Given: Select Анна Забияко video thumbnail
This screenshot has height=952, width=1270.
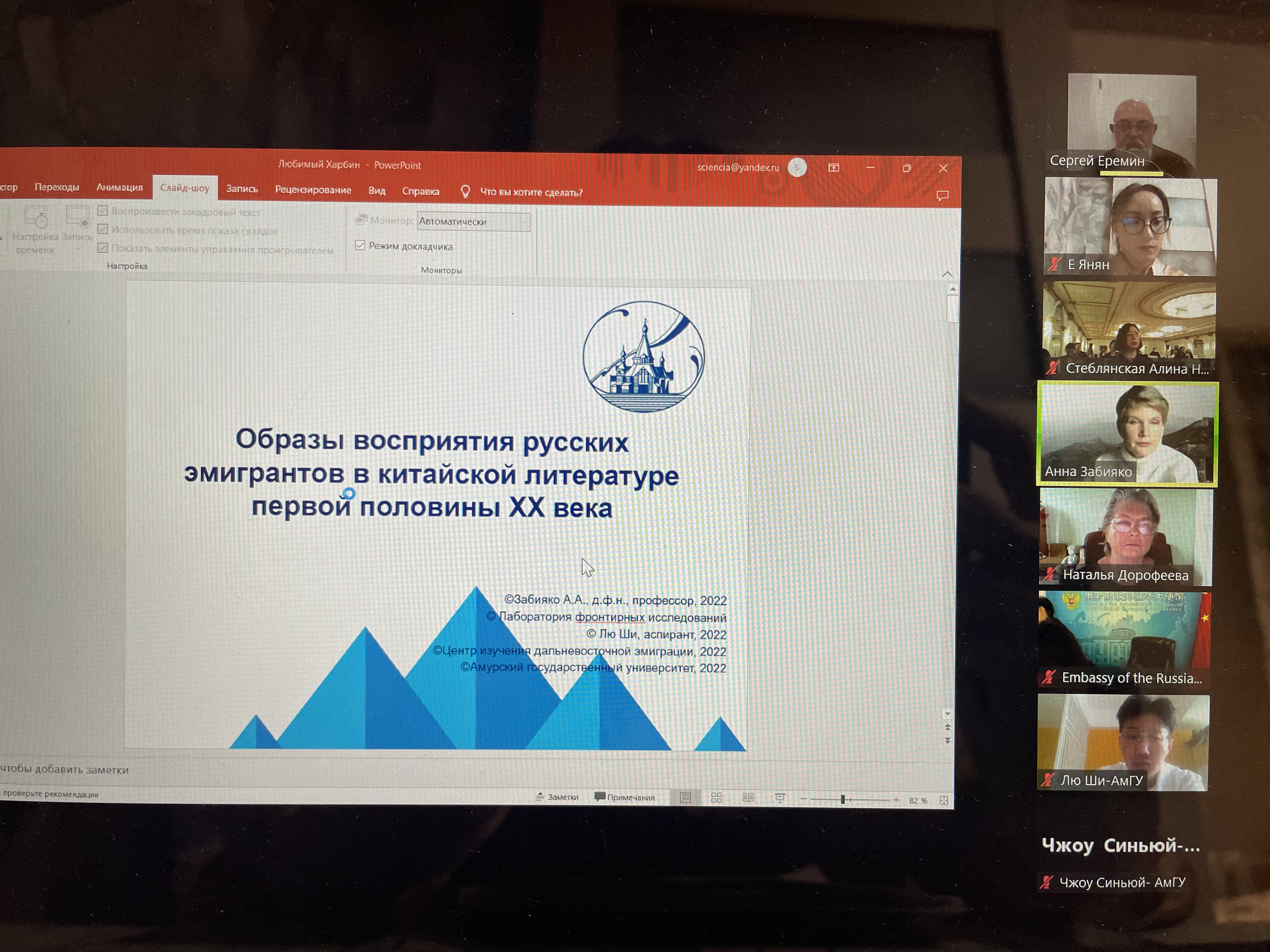Looking at the screenshot, I should tap(1128, 433).
